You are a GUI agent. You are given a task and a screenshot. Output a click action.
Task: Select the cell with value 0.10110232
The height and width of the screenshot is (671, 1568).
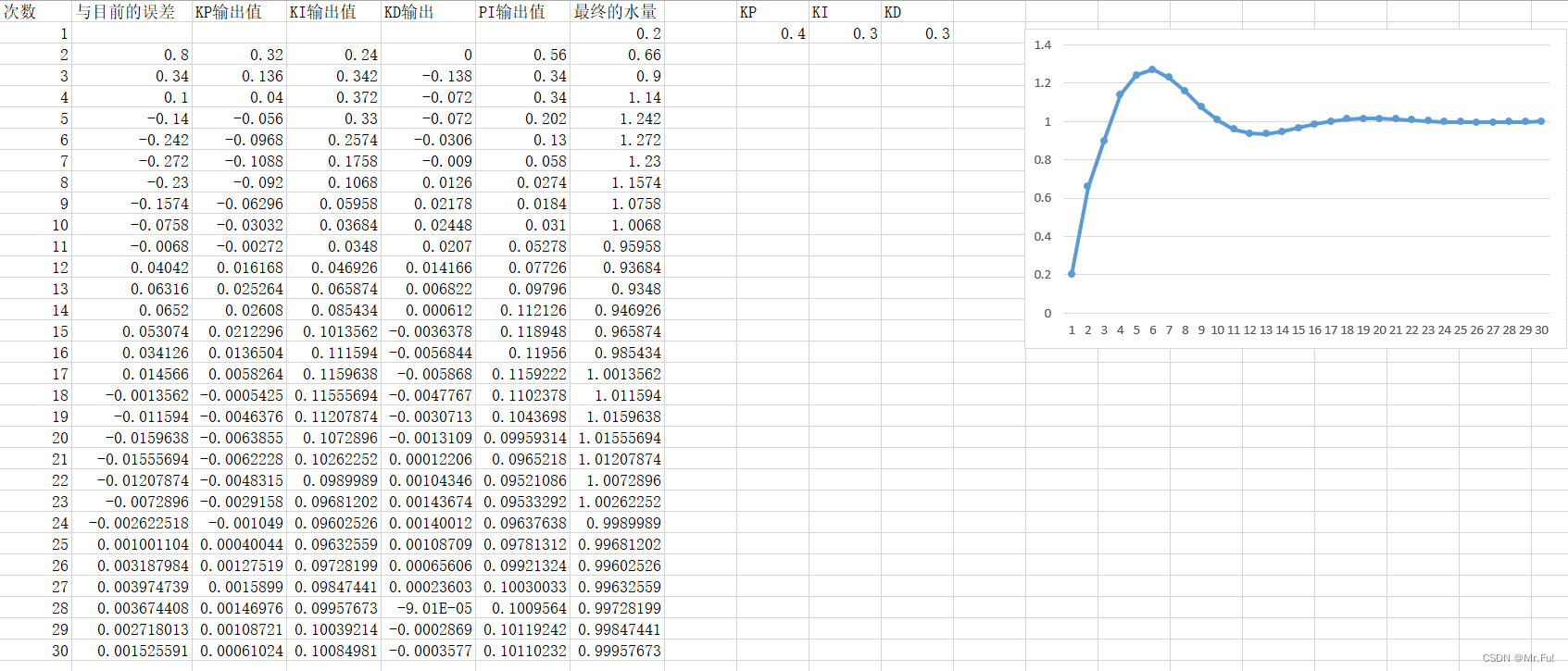(x=522, y=651)
